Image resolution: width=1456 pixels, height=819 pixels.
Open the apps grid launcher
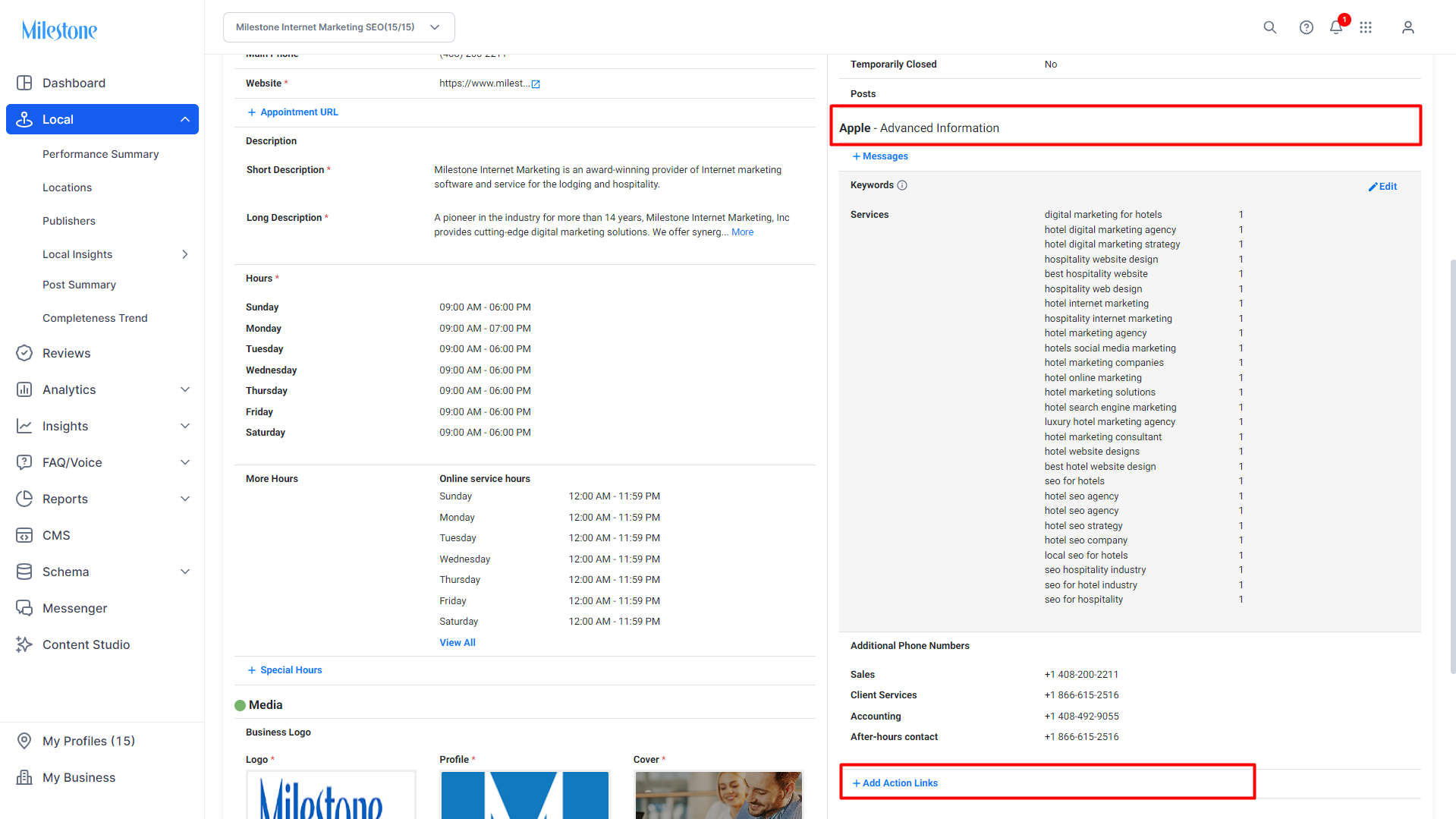(1366, 27)
